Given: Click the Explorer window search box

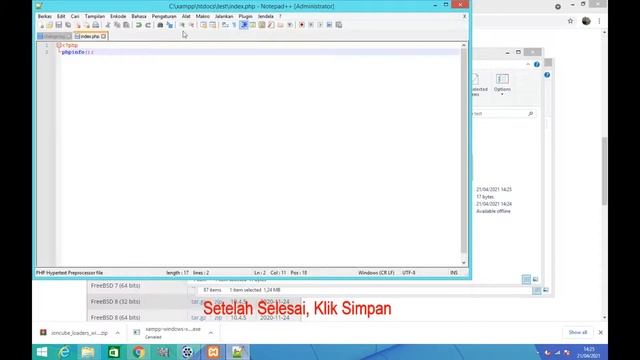Looking at the screenshot, I should click(504, 113).
